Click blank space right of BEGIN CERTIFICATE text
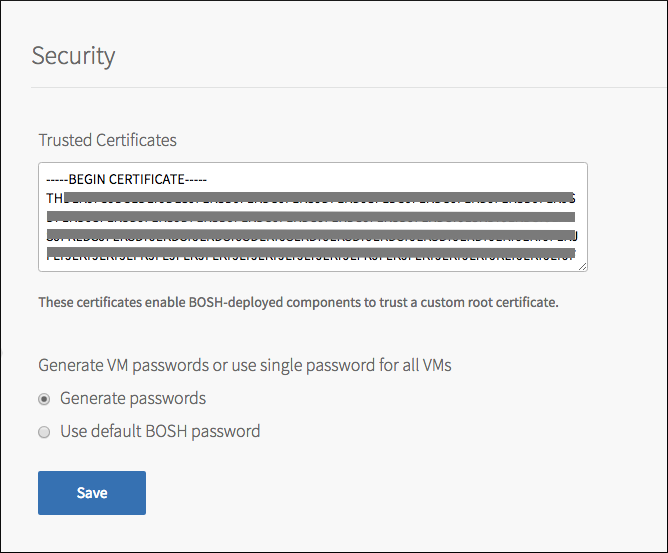 (400, 180)
